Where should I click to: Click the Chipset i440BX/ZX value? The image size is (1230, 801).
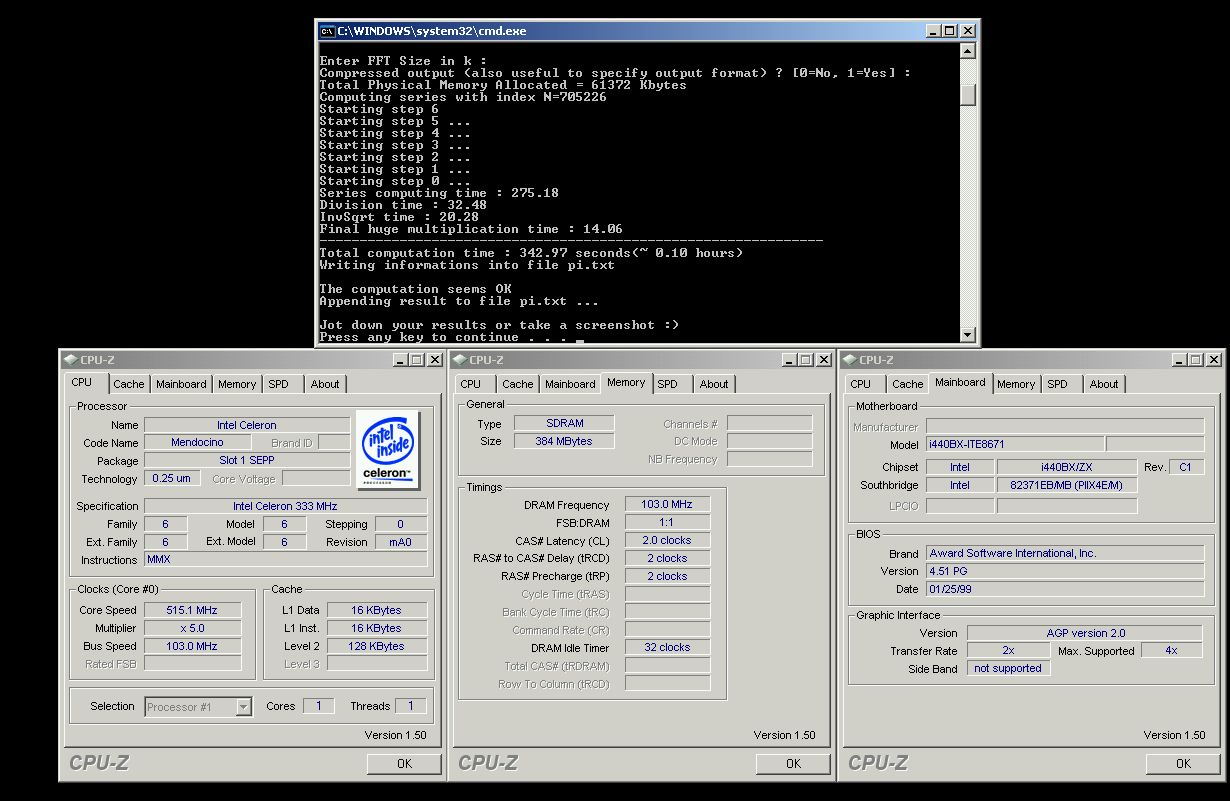1067,467
